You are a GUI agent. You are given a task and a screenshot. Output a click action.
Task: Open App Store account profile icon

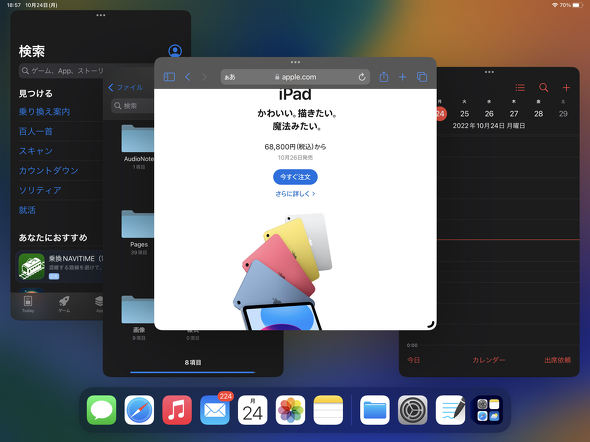click(x=175, y=51)
